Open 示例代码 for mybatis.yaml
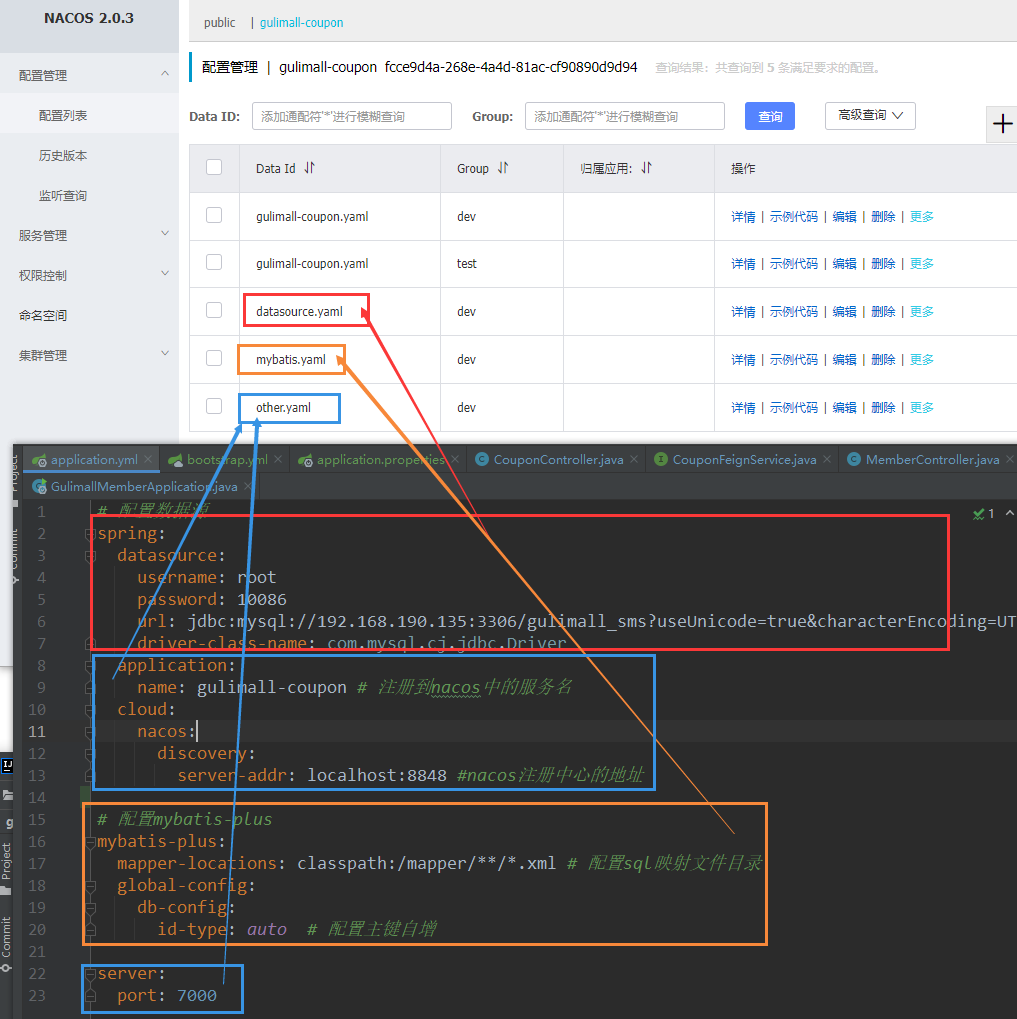The width and height of the screenshot is (1017, 1019). (x=793, y=359)
